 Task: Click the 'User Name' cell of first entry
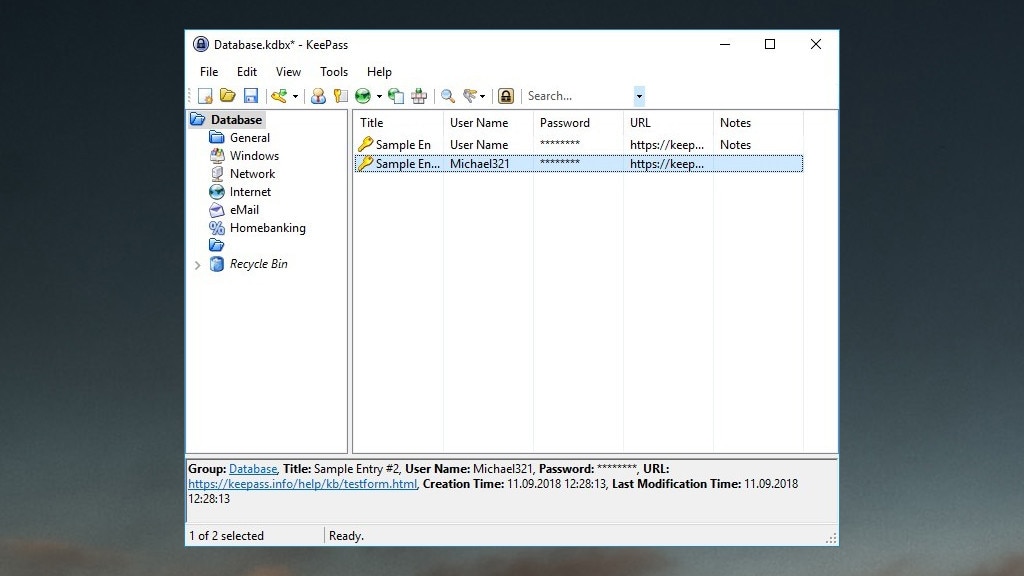coord(479,145)
